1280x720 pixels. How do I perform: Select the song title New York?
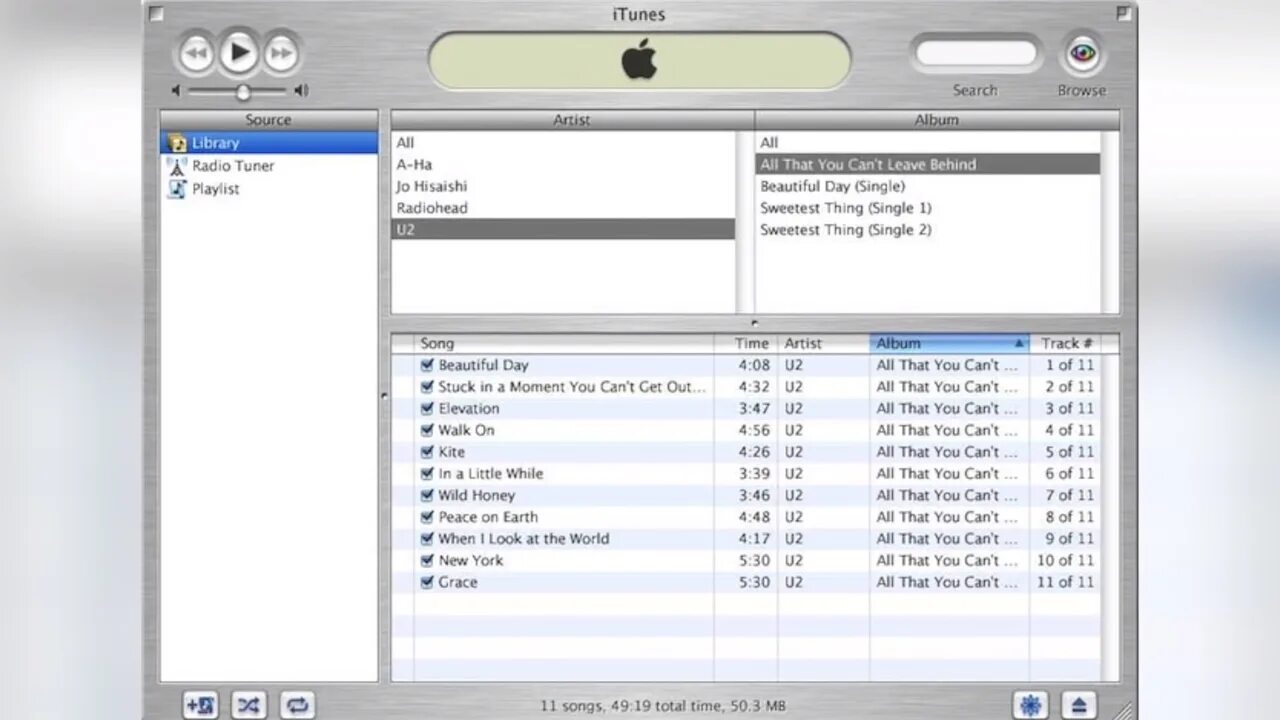[471, 560]
